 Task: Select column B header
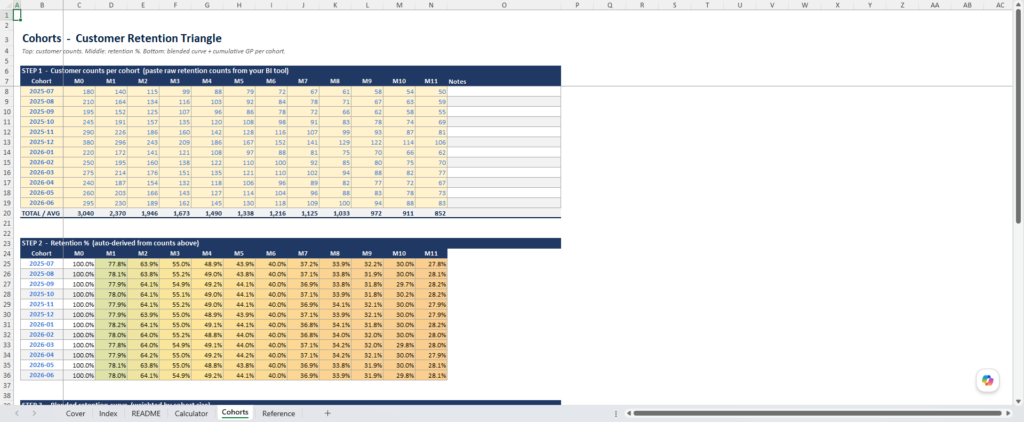(x=42, y=5)
